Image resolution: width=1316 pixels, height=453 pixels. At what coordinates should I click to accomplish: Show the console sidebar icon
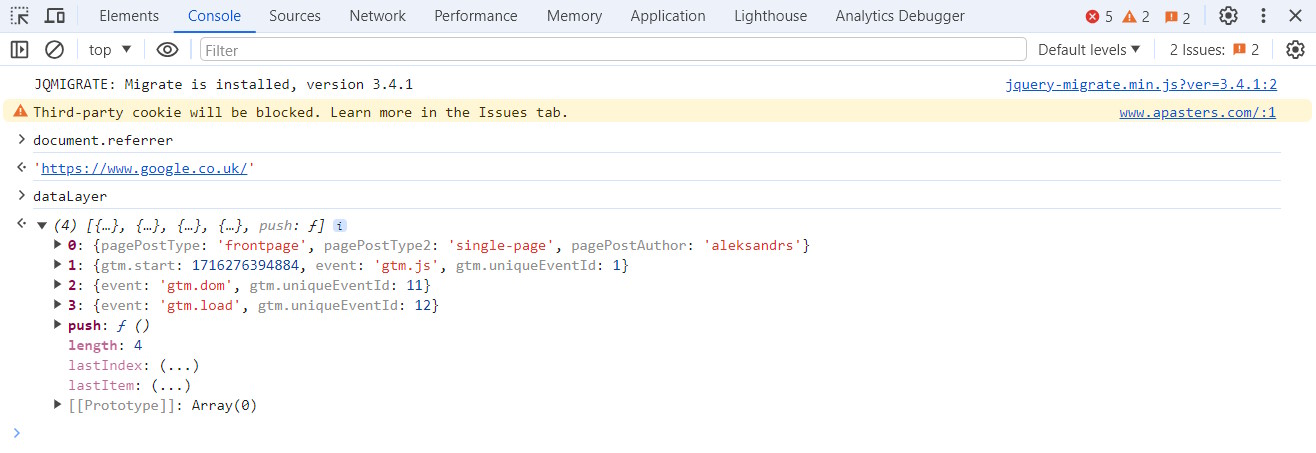pyautogui.click(x=20, y=49)
